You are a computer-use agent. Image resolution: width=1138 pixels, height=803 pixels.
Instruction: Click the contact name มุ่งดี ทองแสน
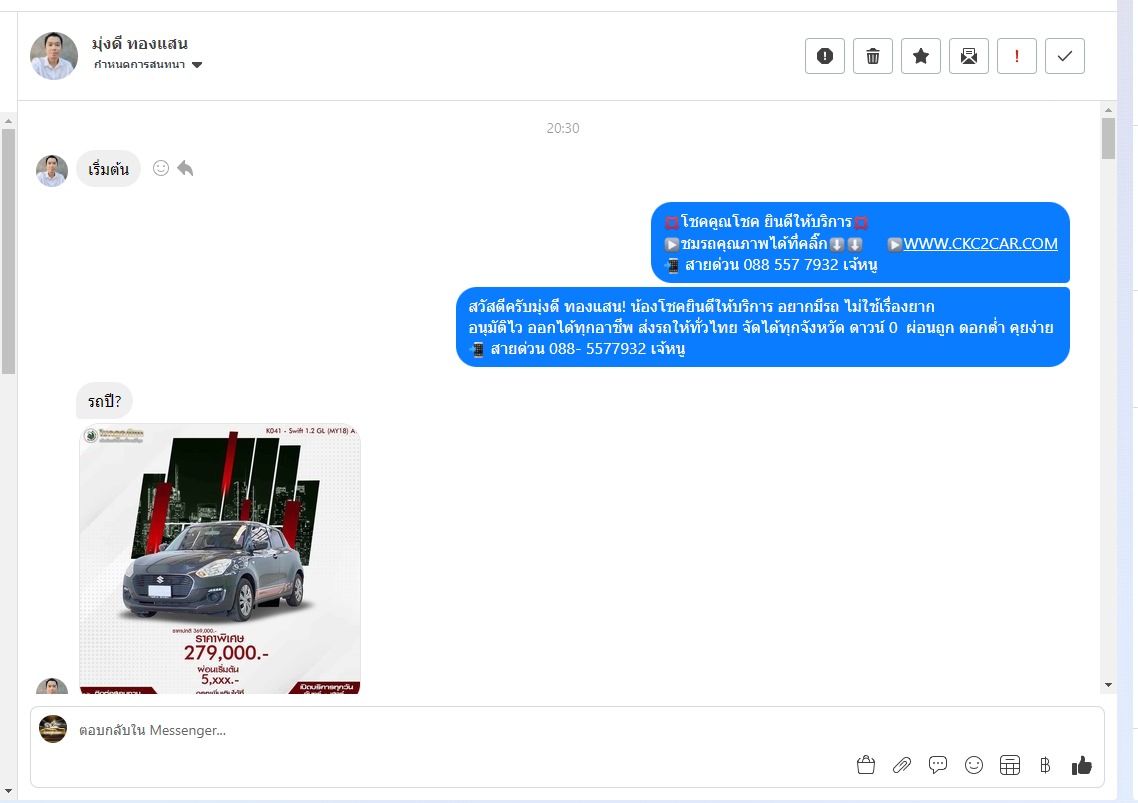tap(139, 44)
